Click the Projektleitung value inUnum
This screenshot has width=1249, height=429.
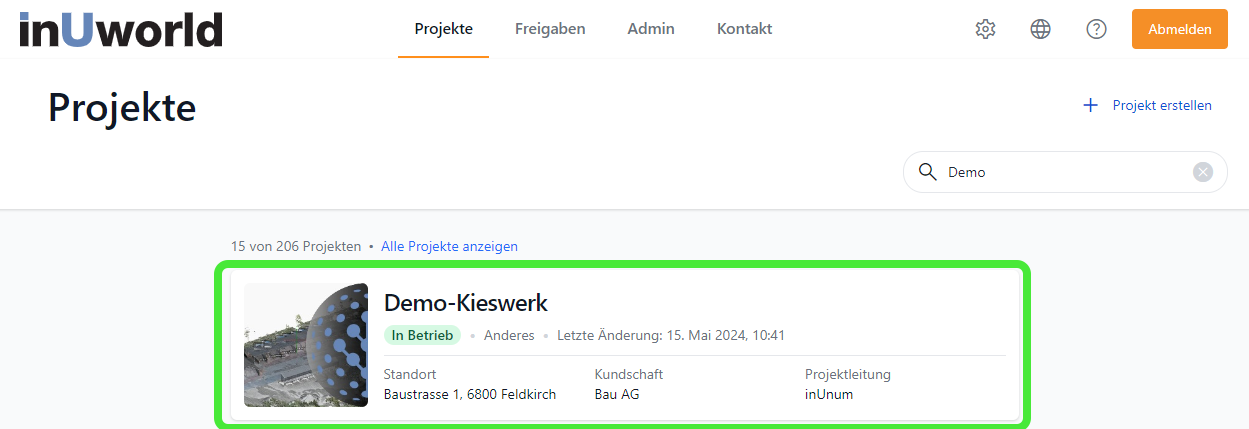click(829, 394)
